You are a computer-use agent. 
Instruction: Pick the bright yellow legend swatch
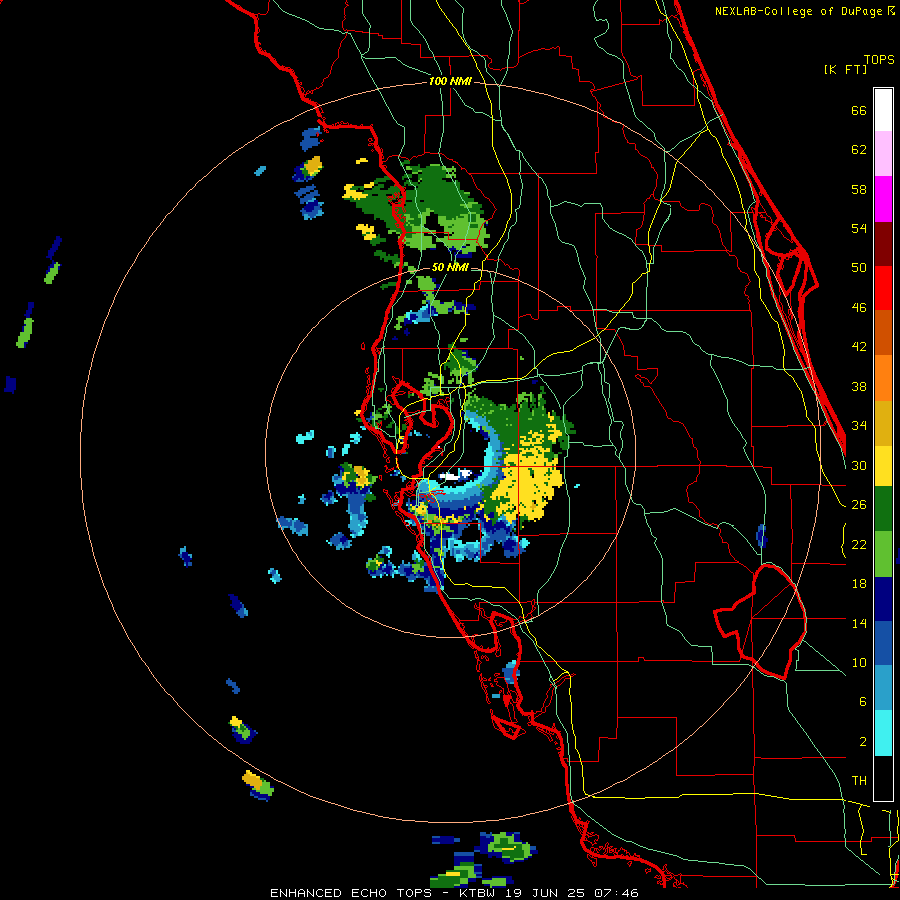coord(883,466)
